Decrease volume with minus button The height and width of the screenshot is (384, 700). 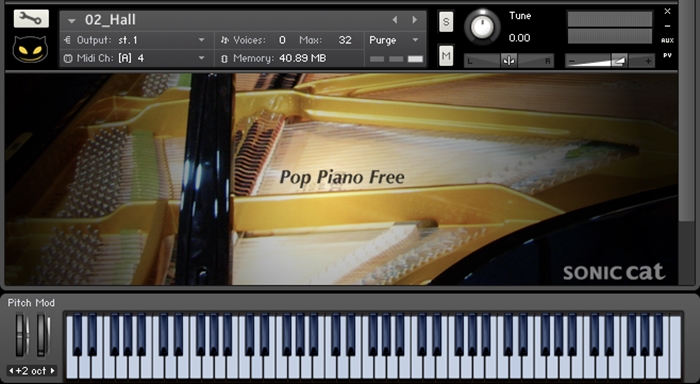(572, 61)
